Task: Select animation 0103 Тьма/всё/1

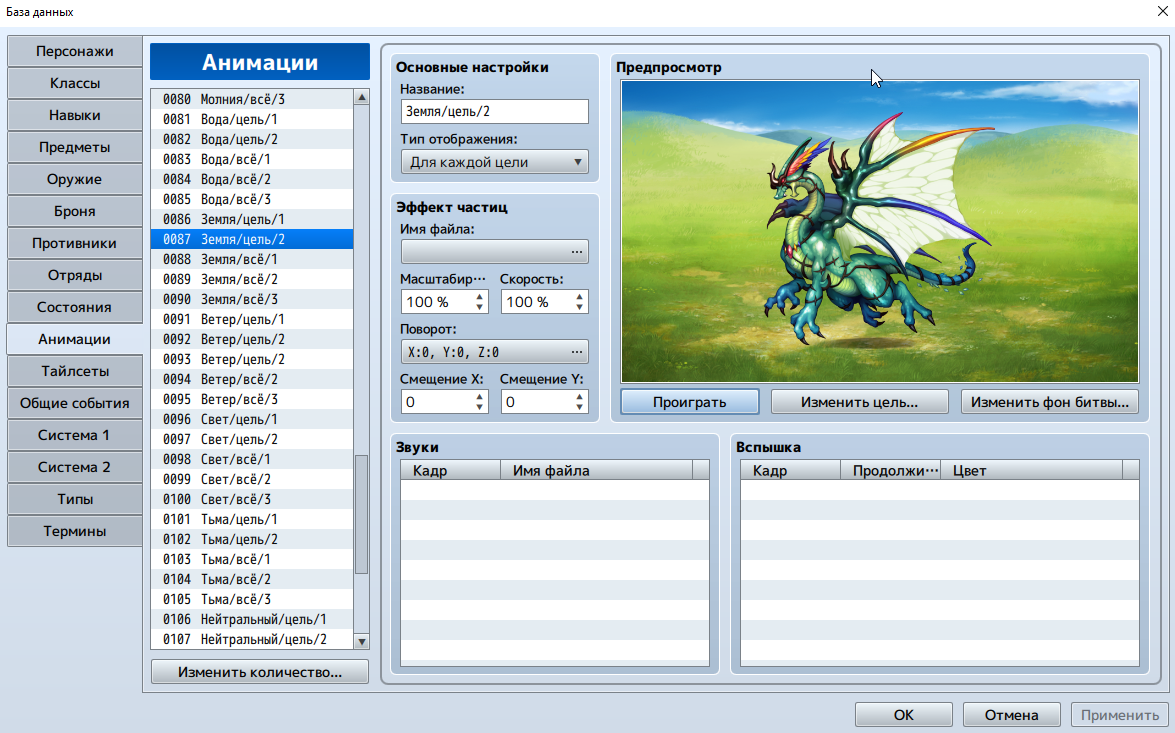Action: click(252, 559)
